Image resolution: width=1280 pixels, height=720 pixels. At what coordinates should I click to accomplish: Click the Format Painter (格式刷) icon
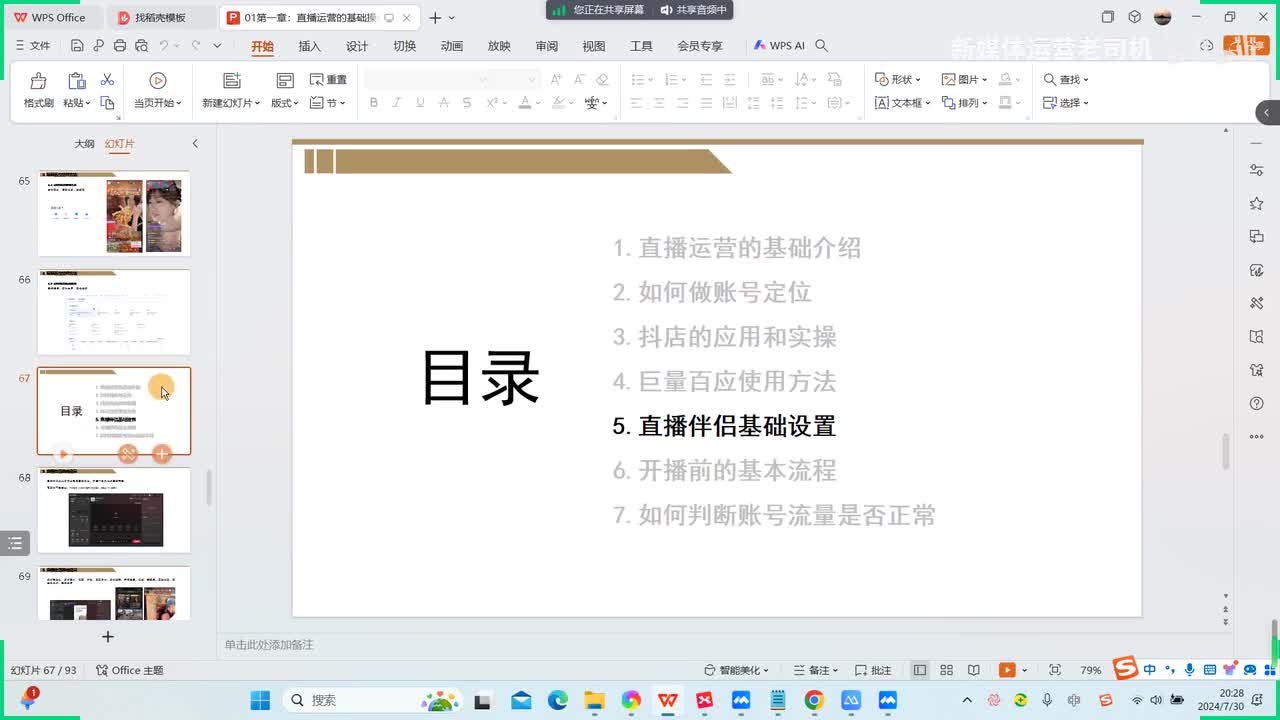click(38, 81)
